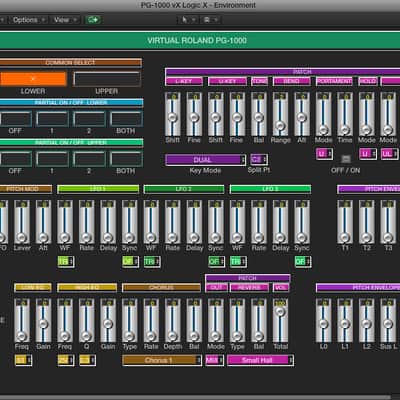Image resolution: width=400 pixels, height=400 pixels.
Task: Click the LFO 2 Delay slider
Action: click(x=194, y=222)
